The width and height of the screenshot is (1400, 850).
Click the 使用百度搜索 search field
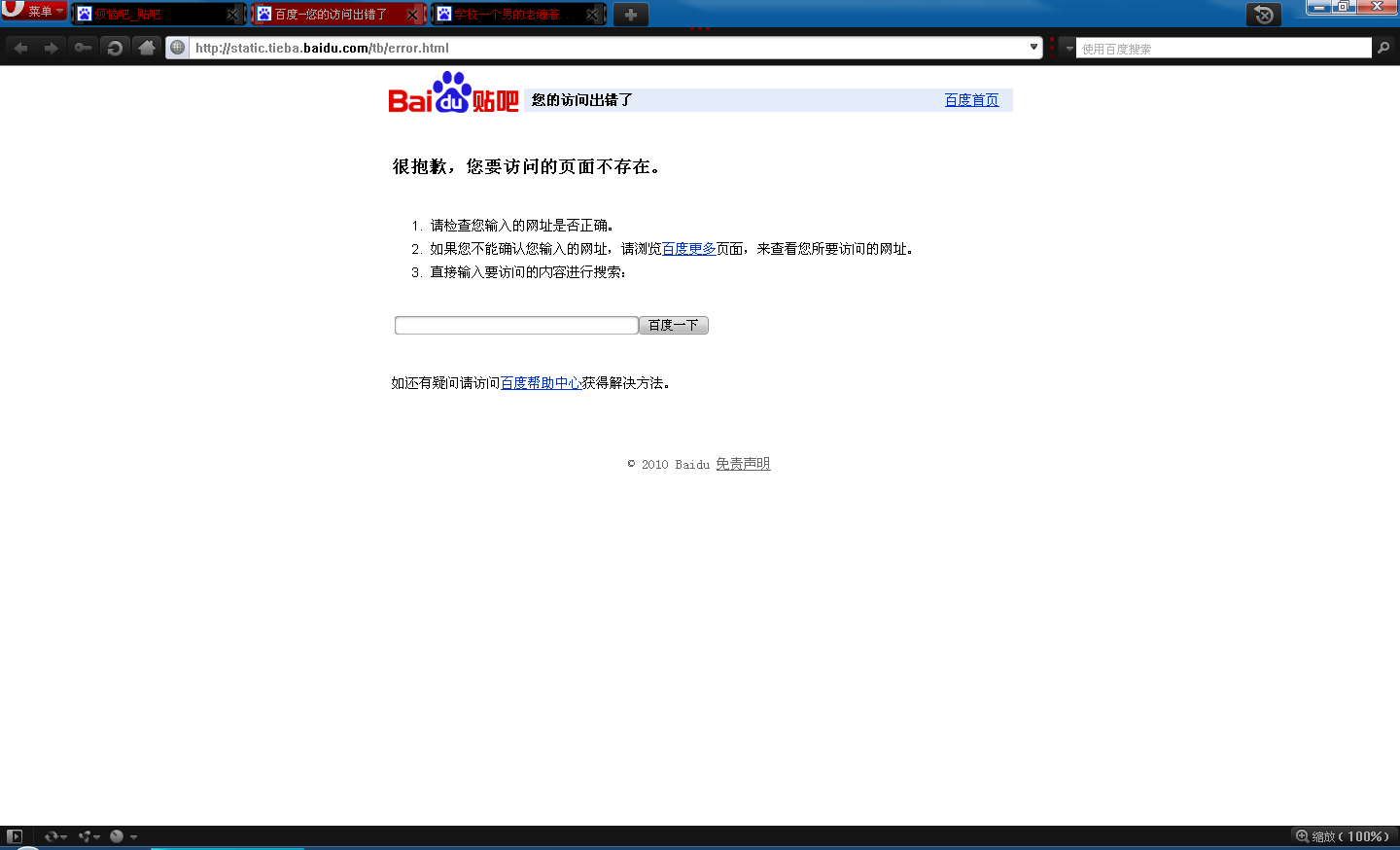(1224, 49)
